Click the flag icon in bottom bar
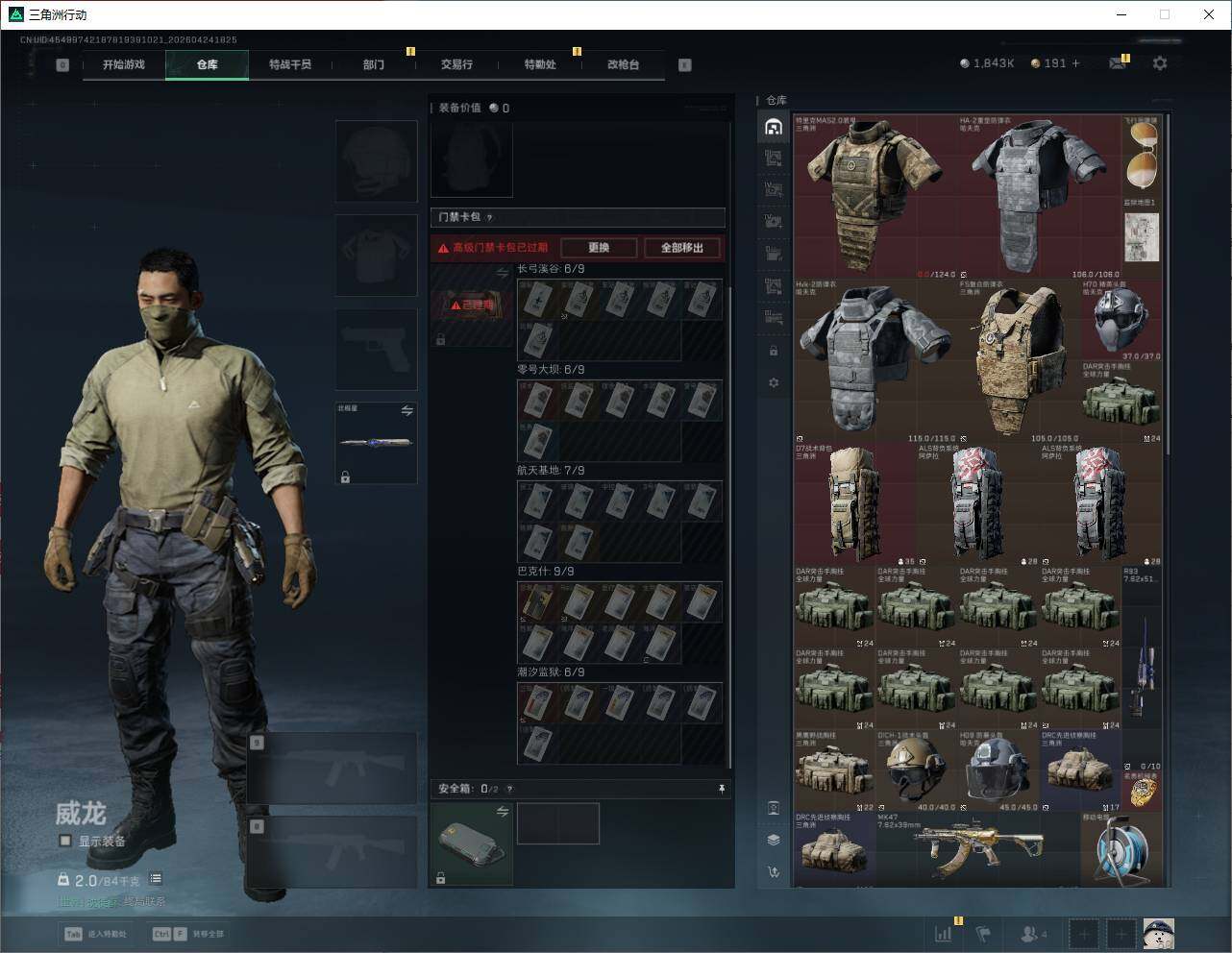 (983, 933)
